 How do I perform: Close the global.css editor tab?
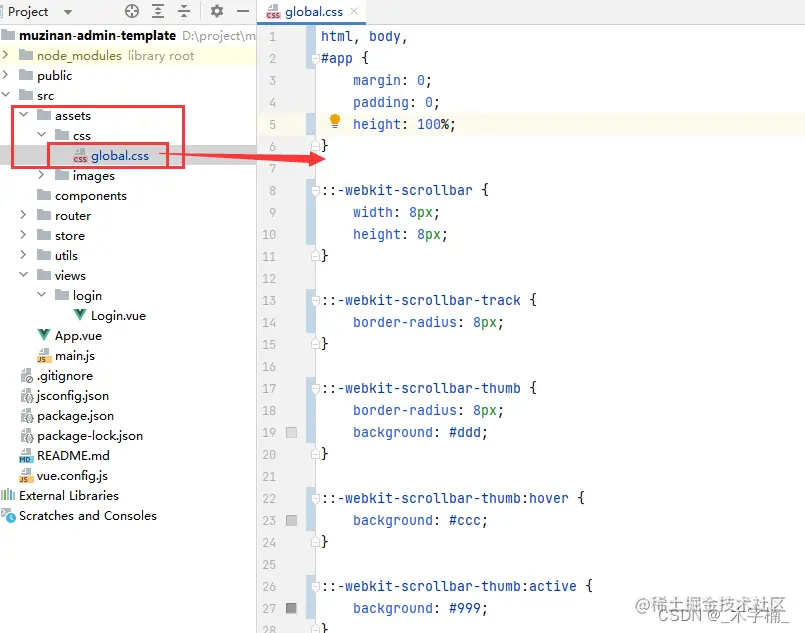click(x=354, y=11)
